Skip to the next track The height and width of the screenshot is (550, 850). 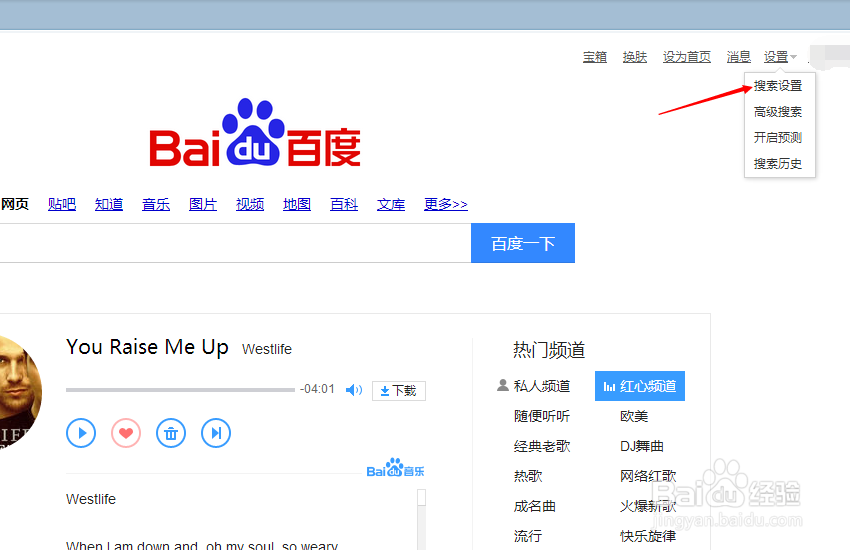coord(216,433)
